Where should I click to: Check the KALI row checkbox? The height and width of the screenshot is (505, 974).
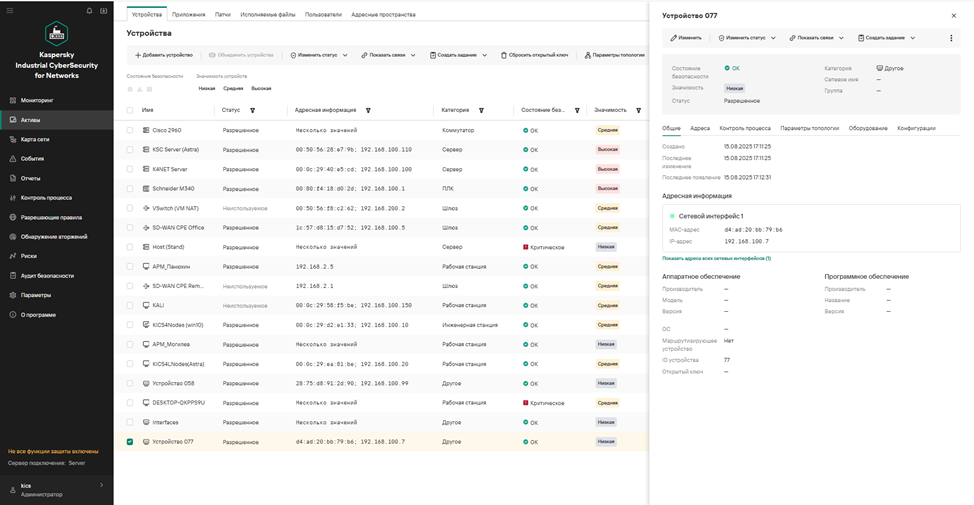130,306
